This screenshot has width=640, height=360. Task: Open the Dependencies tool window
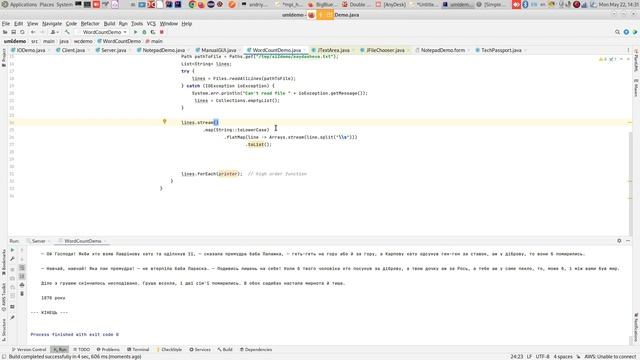click(x=256, y=349)
